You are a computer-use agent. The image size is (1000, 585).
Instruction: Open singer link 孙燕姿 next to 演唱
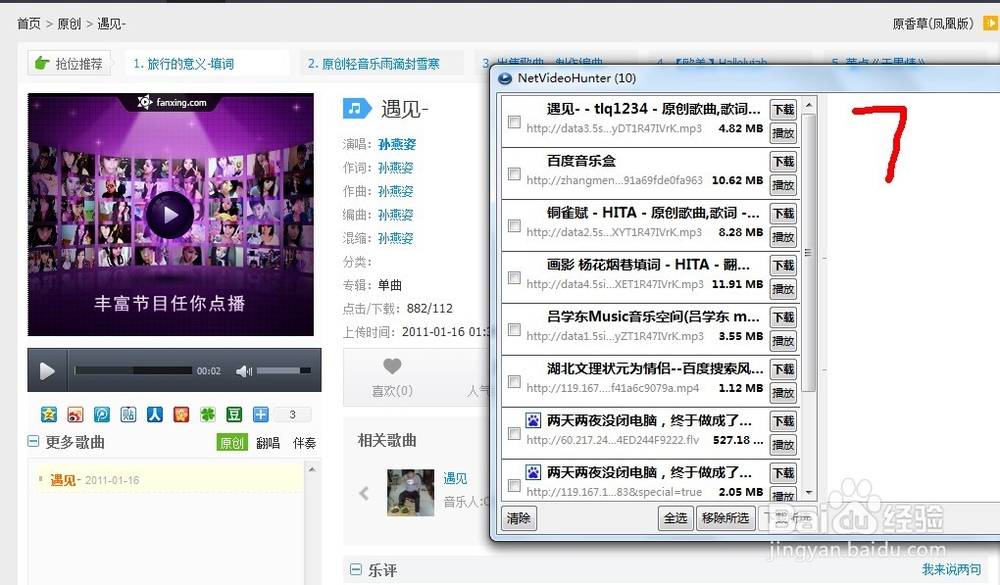pyautogui.click(x=397, y=144)
